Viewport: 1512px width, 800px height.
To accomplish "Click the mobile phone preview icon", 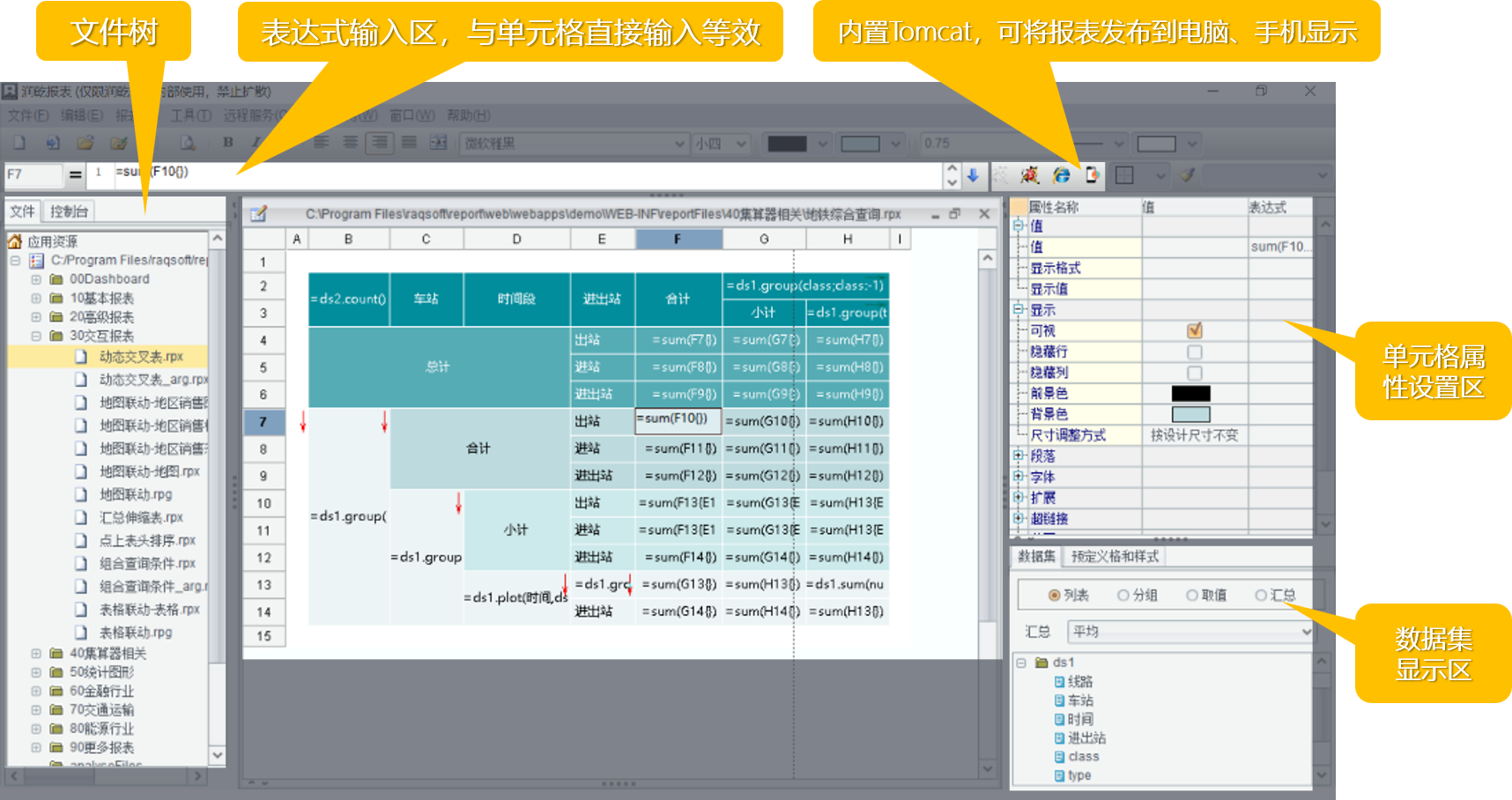I will coord(1093,175).
